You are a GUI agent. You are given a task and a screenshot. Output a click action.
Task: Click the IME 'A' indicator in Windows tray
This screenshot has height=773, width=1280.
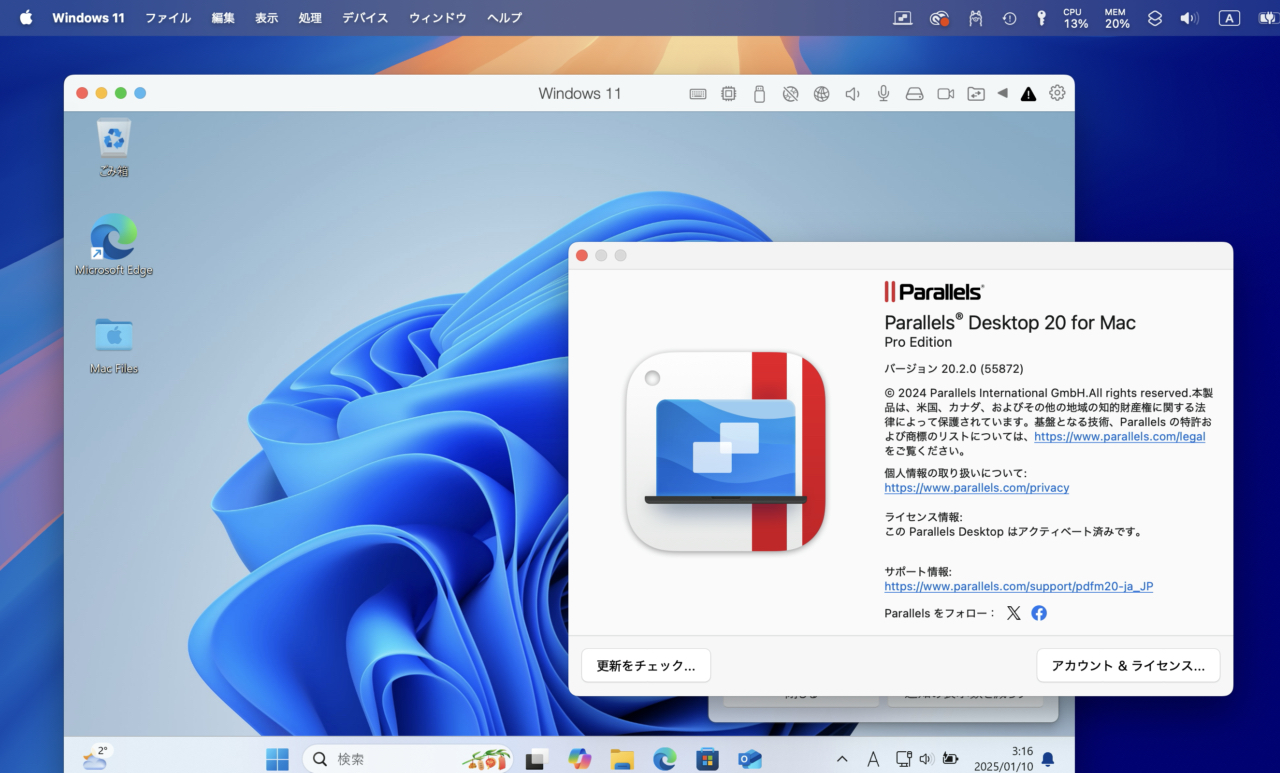873,759
